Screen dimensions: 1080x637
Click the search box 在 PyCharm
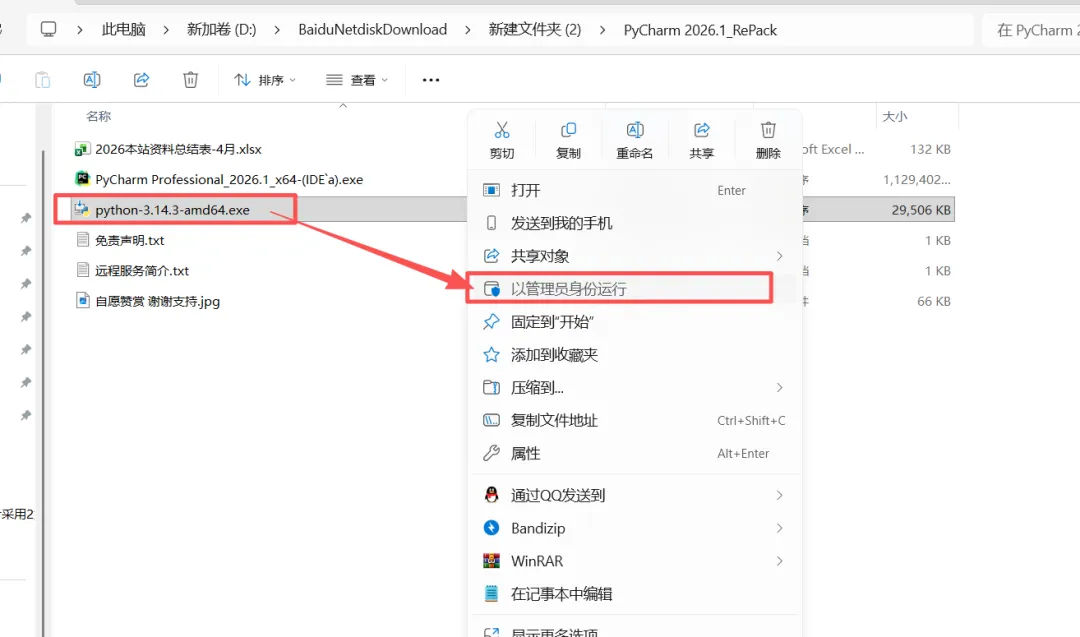(x=1031, y=30)
